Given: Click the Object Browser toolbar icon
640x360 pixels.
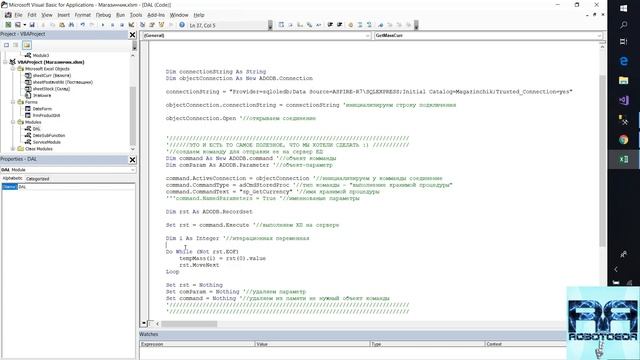Looking at the screenshot, I should coord(162,25).
